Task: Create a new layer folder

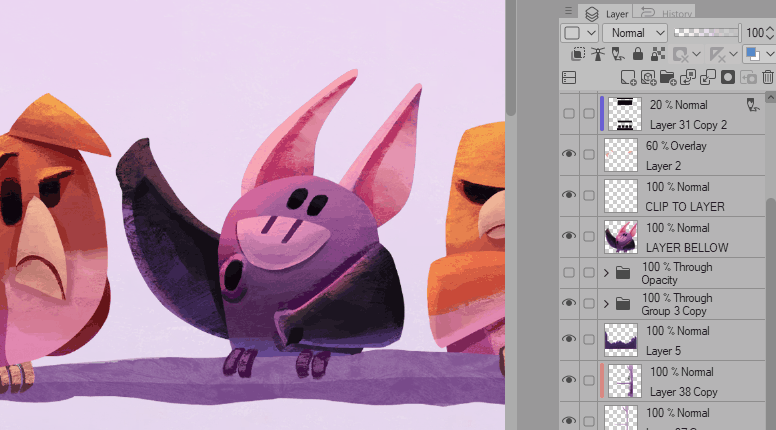Action: click(x=668, y=77)
